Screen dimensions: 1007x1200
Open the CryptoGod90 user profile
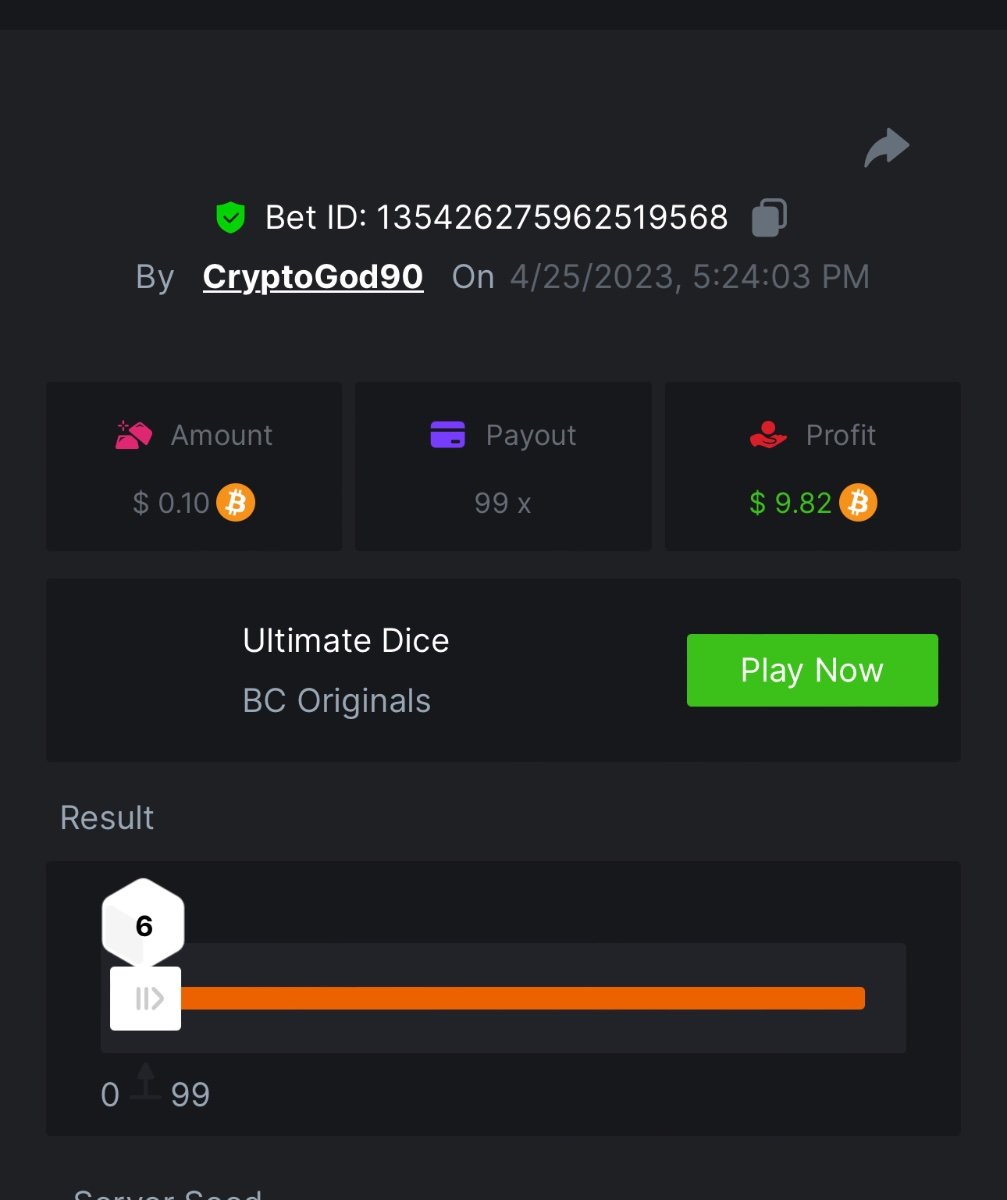coord(313,277)
